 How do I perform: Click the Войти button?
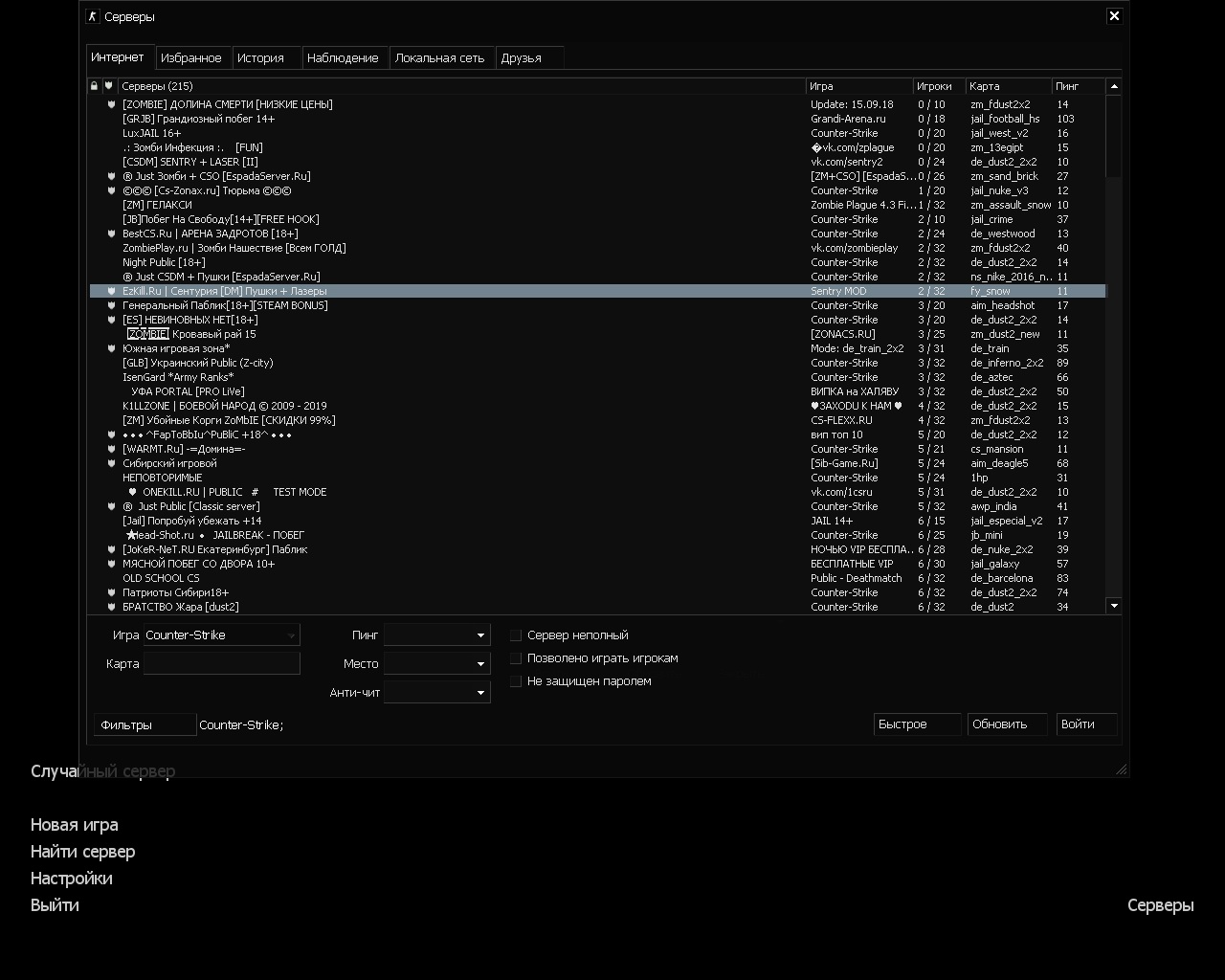click(x=1086, y=724)
